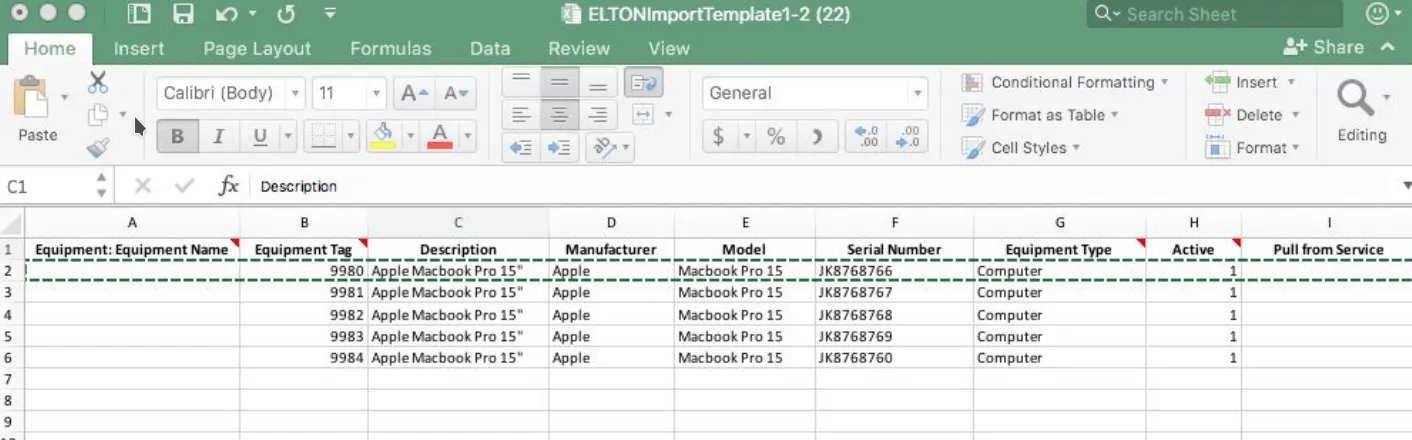The width and height of the screenshot is (1412, 440).
Task: Toggle Italic formatting
Action: (x=218, y=137)
